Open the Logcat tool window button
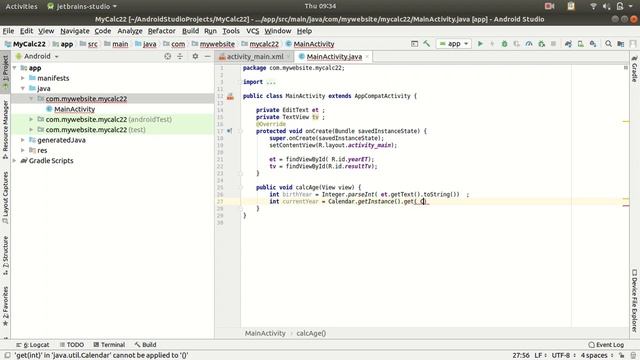Image resolution: width=640 pixels, height=360 pixels. pyautogui.click(x=33, y=345)
